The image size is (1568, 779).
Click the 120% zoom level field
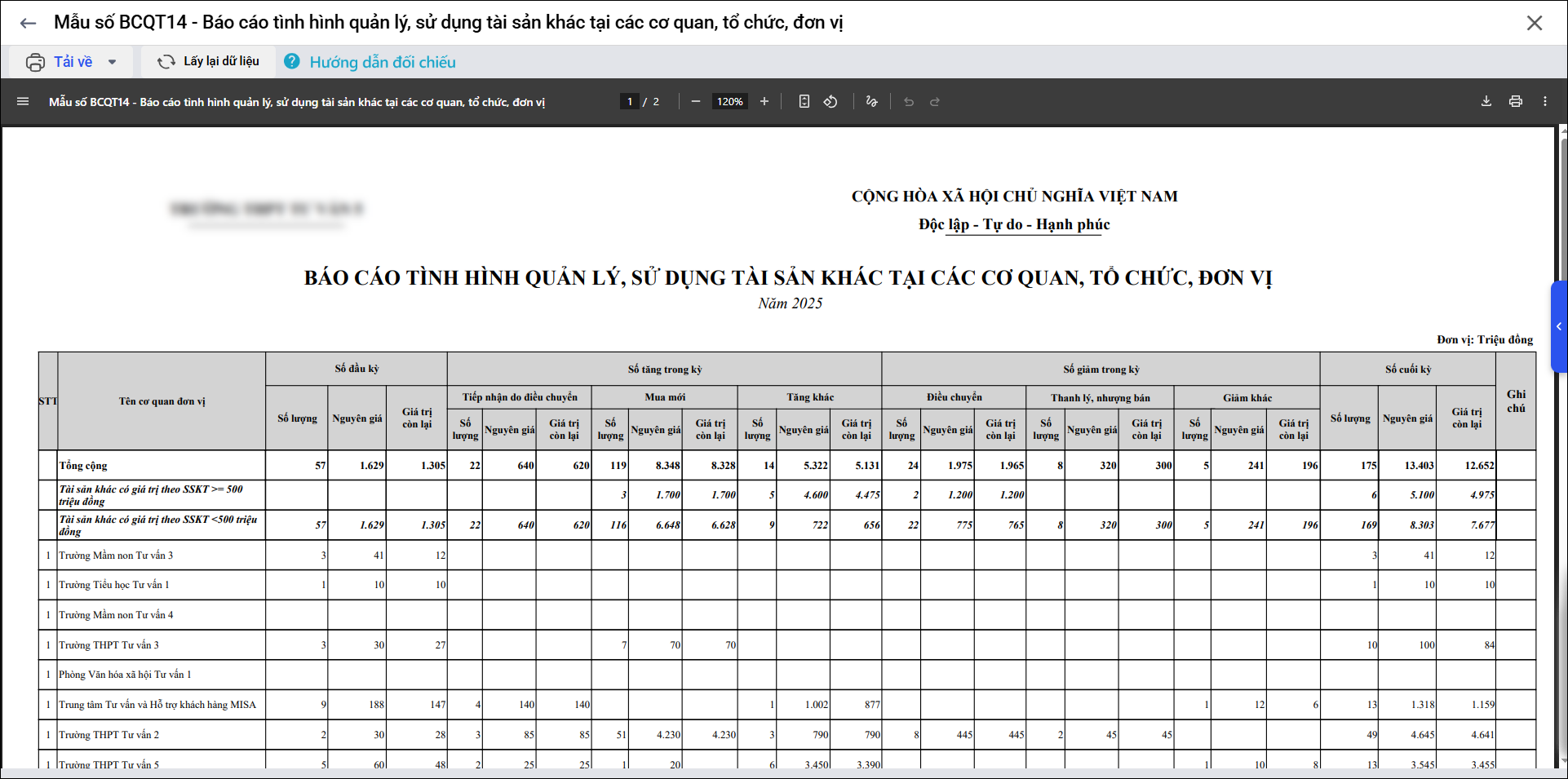point(729,102)
